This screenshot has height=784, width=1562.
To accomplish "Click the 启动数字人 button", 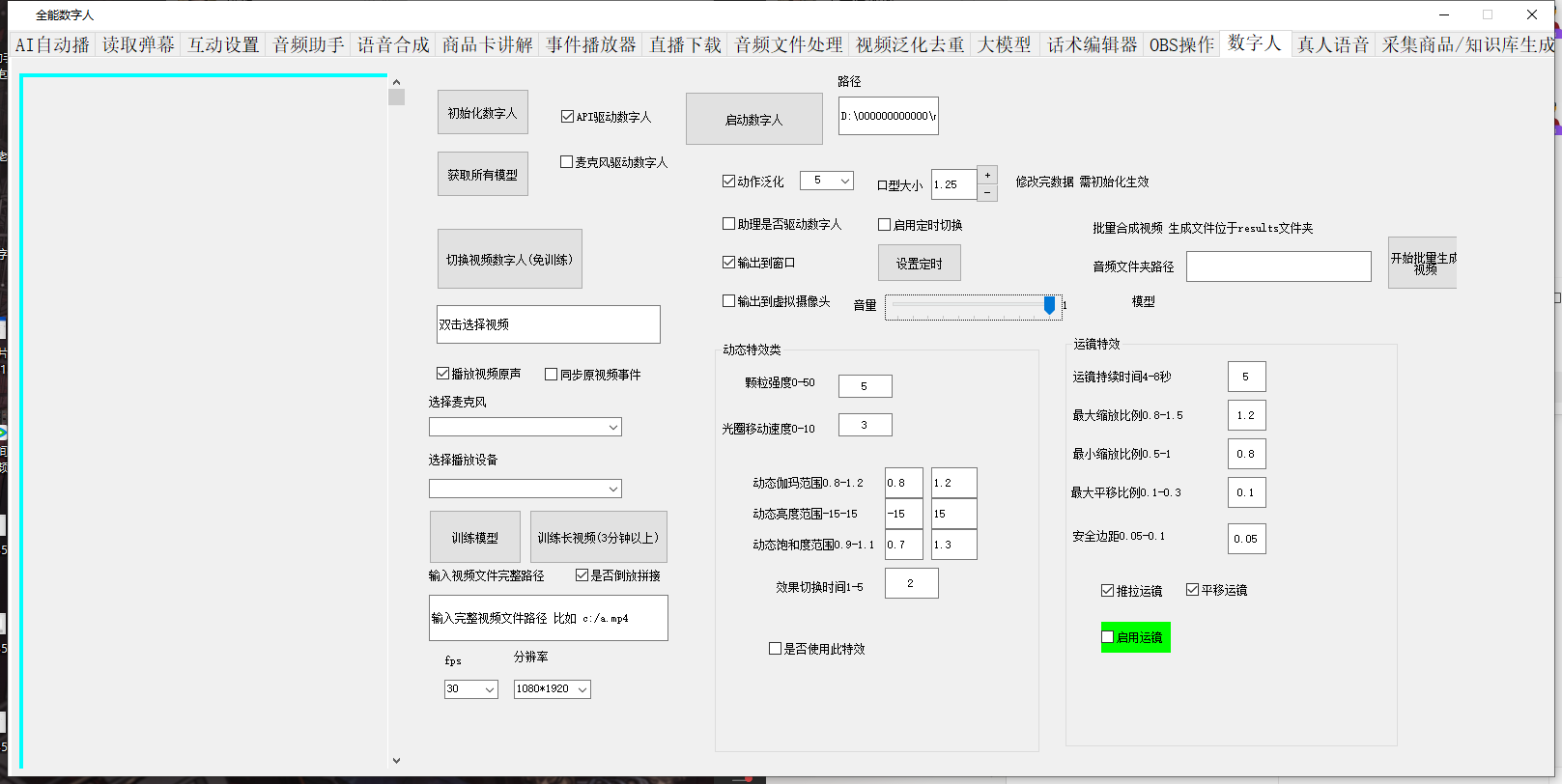I will (753, 119).
